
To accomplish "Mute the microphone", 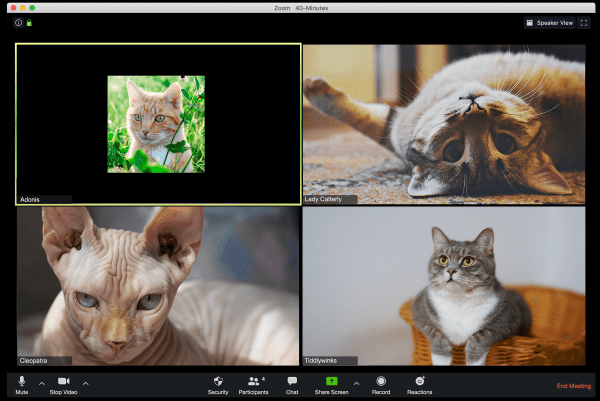I will coord(22,383).
